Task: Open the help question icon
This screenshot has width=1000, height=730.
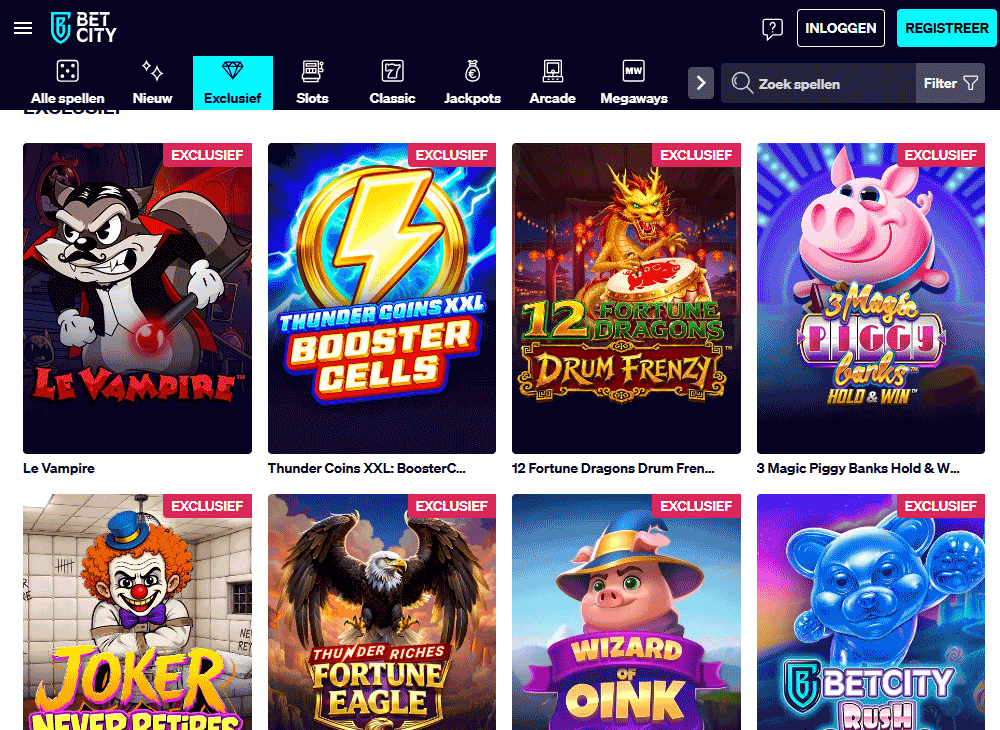Action: coord(772,29)
